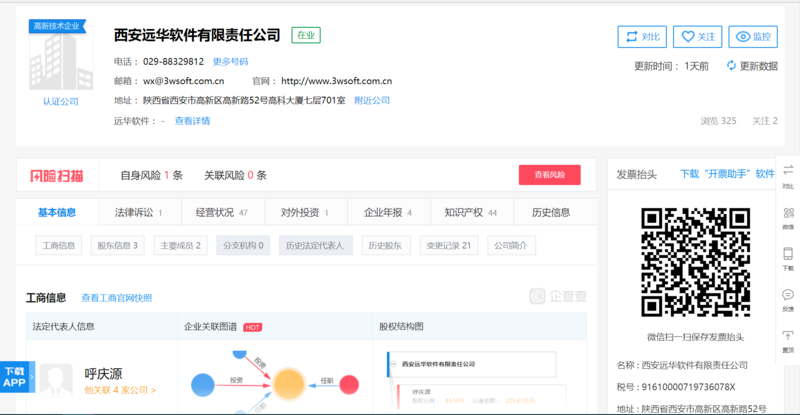Click the 历史法定代表人 sub-tab
800x415 pixels.
click(x=315, y=246)
